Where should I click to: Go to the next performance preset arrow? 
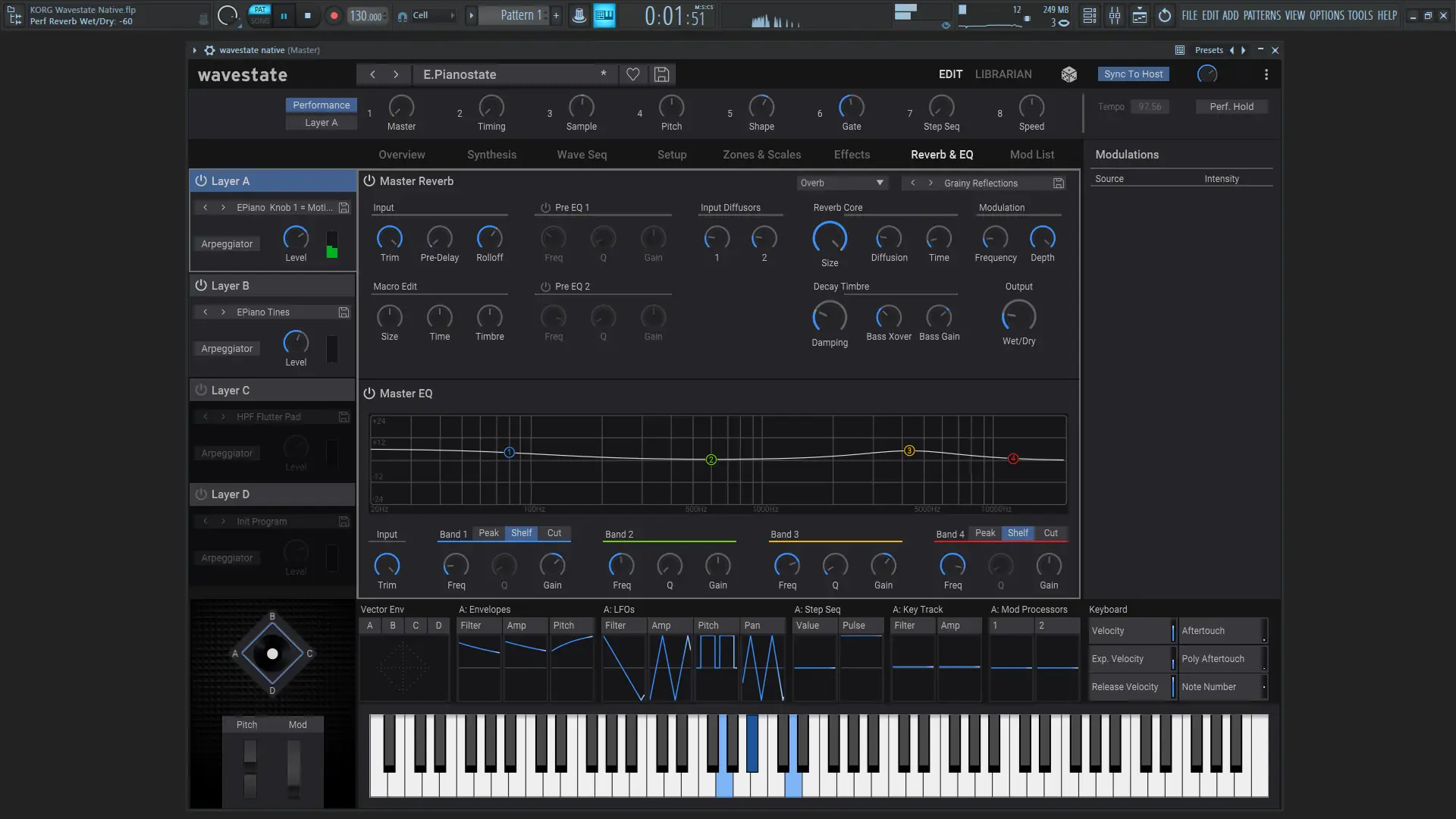tap(396, 74)
